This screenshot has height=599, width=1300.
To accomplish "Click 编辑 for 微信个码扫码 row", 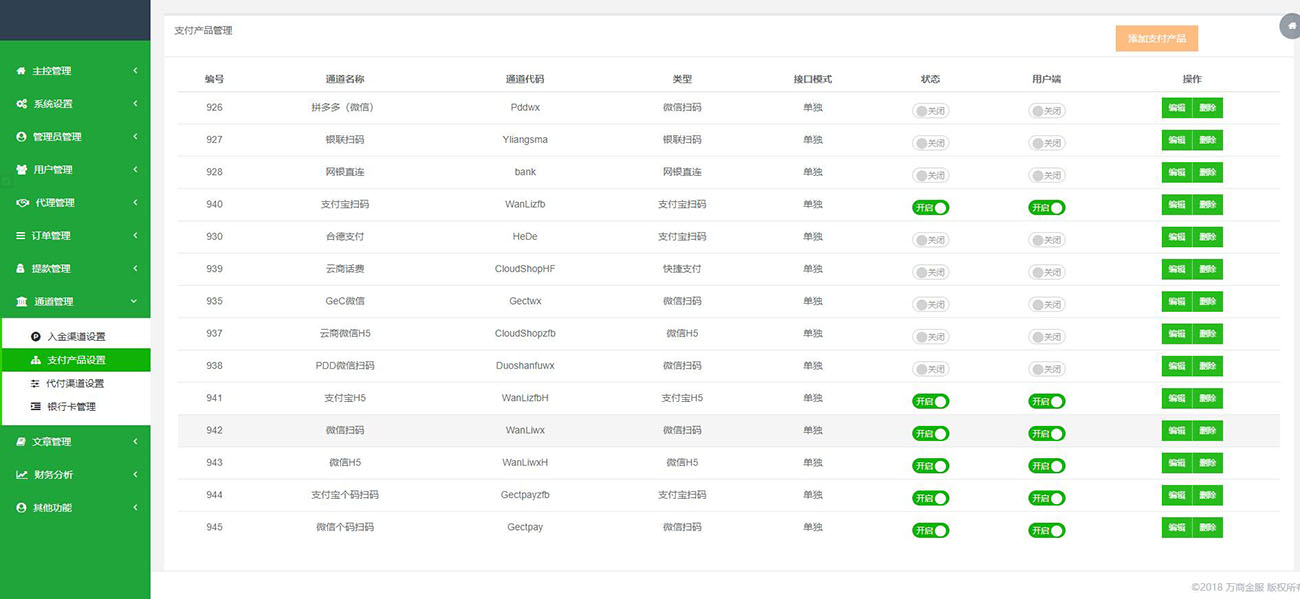I will [1177, 527].
